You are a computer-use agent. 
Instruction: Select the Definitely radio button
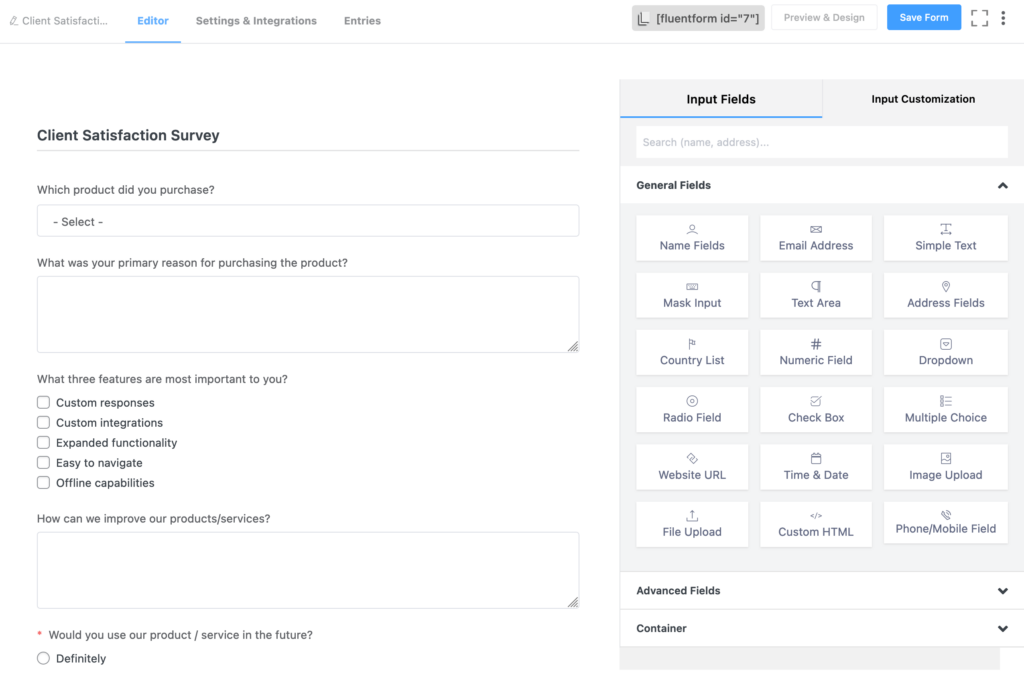43,658
